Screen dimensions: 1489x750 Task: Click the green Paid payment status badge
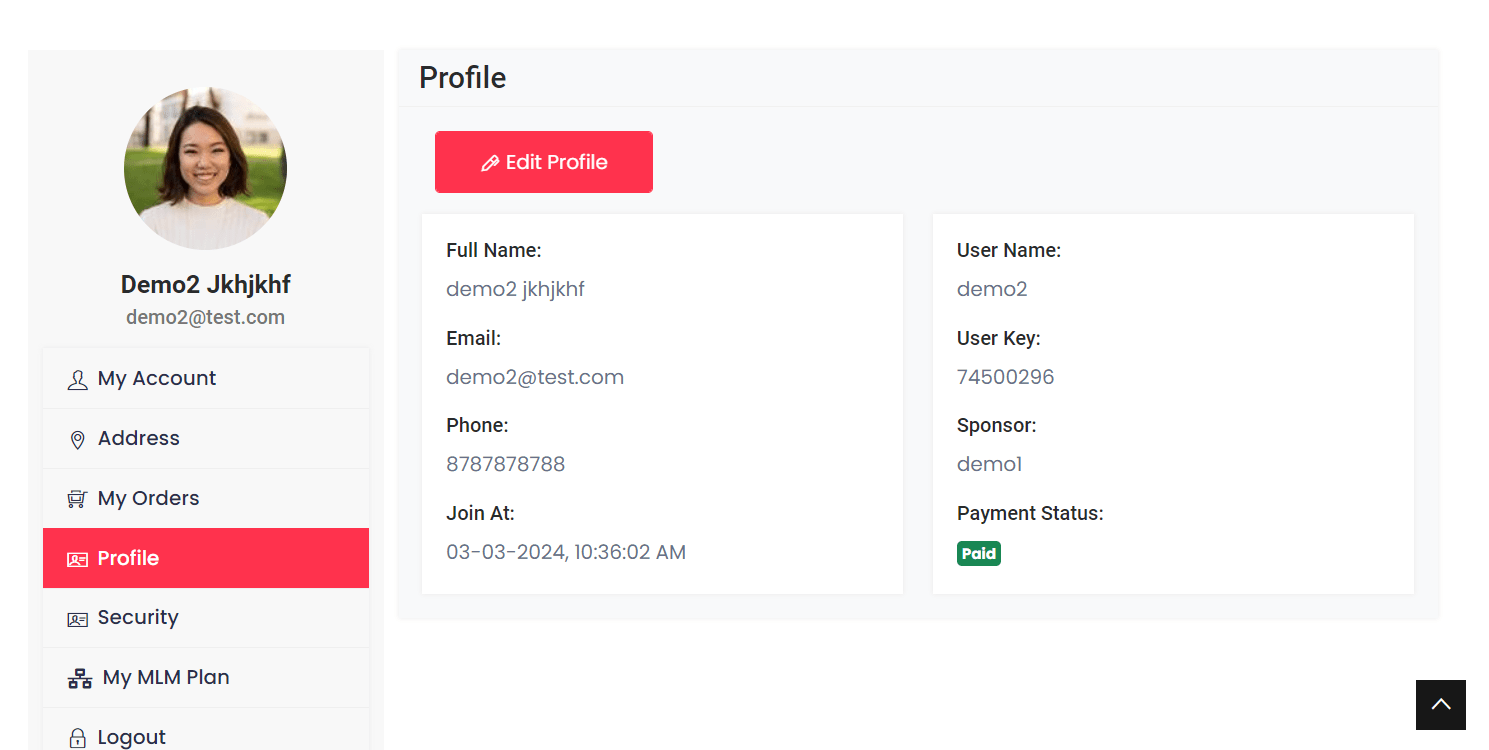click(x=978, y=552)
